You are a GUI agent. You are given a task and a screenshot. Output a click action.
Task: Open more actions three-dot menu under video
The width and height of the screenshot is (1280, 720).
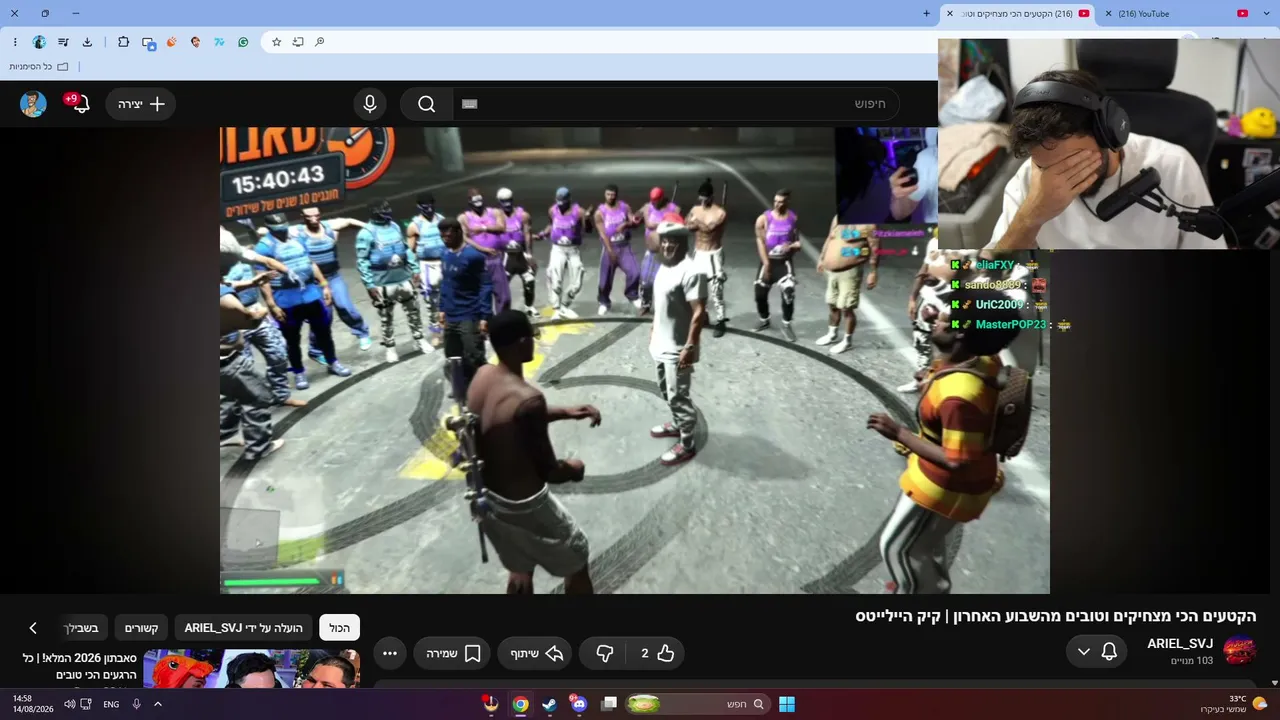tap(390, 653)
